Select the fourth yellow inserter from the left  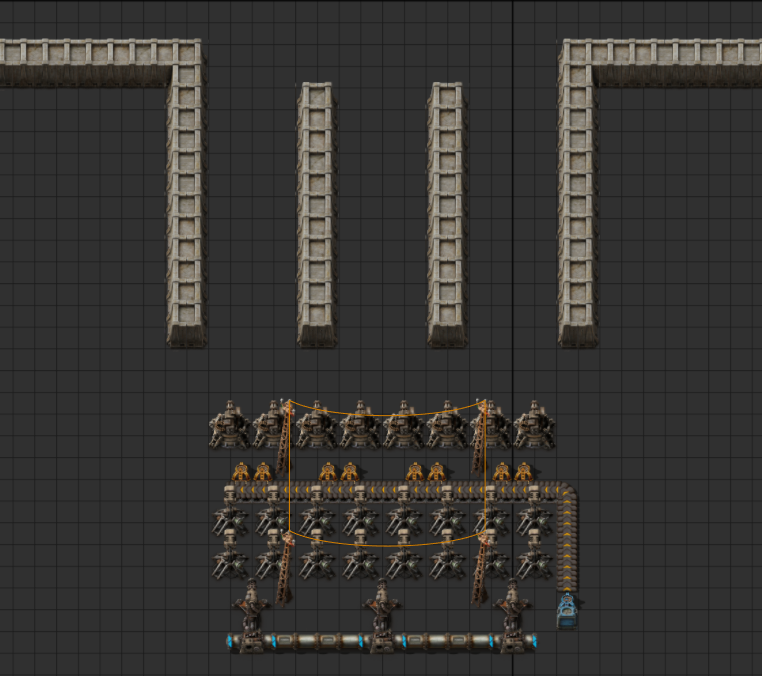tap(349, 471)
